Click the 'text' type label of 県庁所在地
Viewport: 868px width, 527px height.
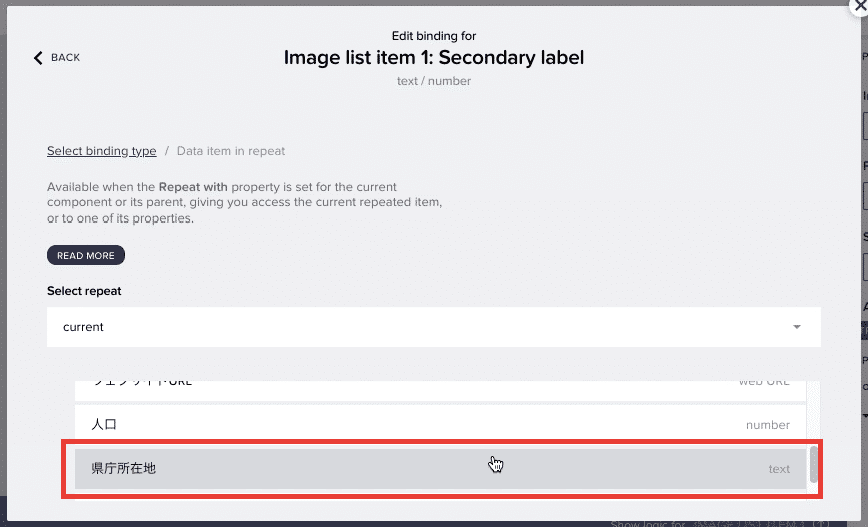[x=779, y=469]
